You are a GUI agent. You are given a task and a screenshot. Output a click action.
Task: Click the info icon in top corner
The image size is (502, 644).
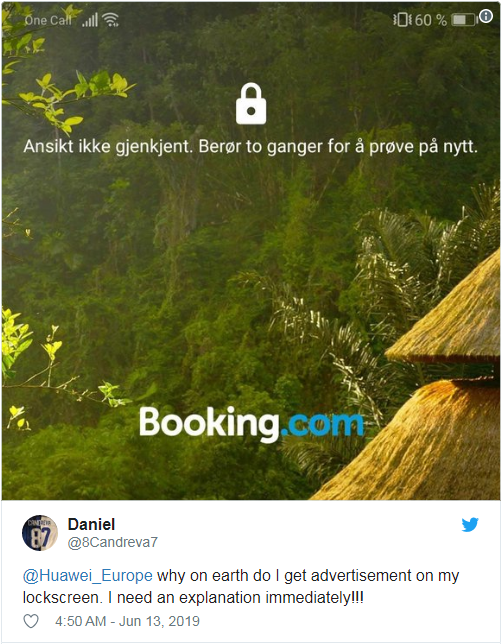486,16
